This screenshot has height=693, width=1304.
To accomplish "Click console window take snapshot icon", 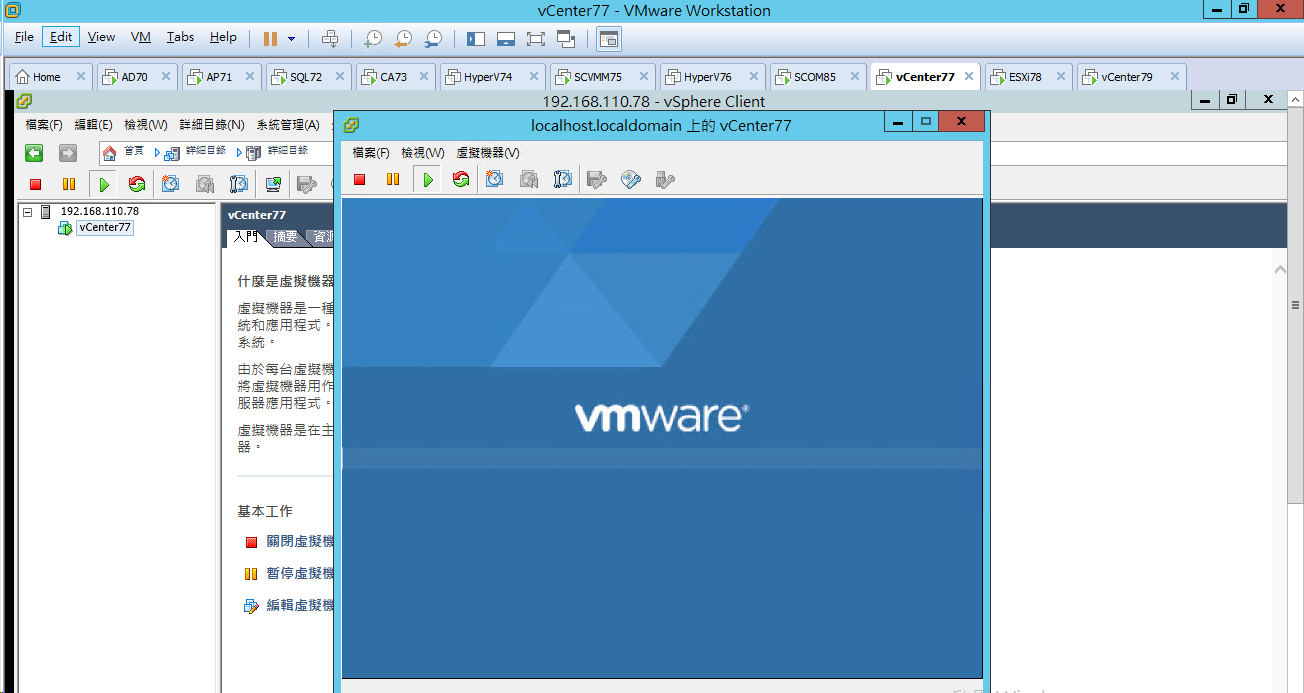I will (495, 180).
